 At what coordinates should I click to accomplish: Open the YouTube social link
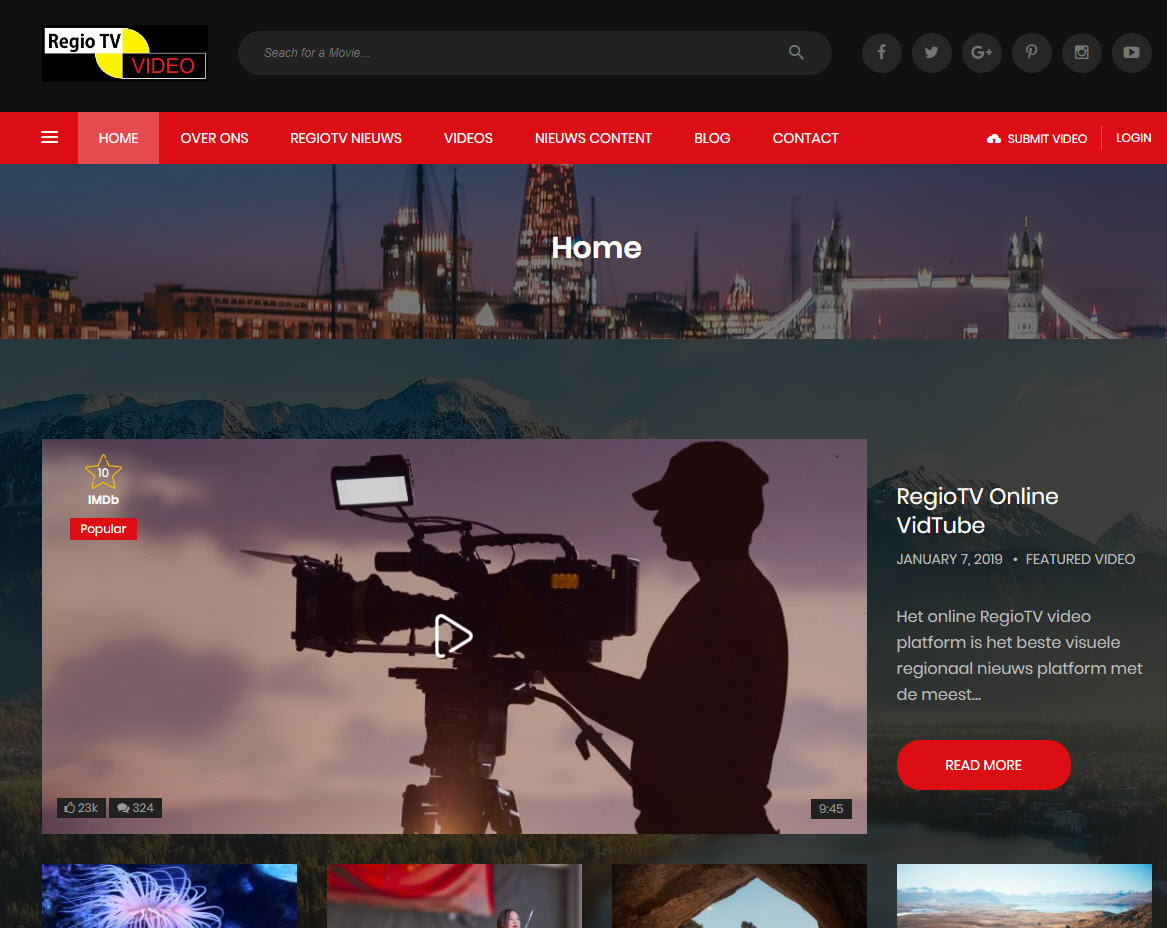click(x=1131, y=53)
